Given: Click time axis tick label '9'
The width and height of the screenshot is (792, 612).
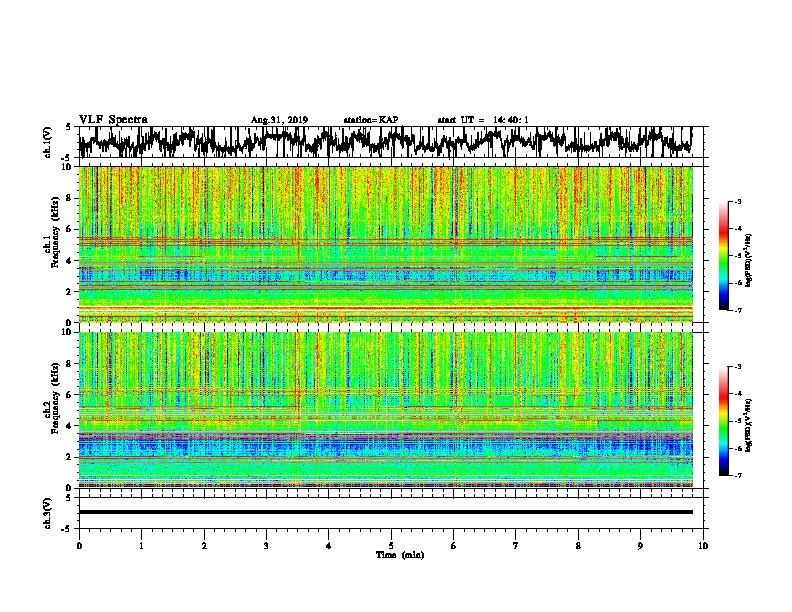Looking at the screenshot, I should (x=640, y=546).
